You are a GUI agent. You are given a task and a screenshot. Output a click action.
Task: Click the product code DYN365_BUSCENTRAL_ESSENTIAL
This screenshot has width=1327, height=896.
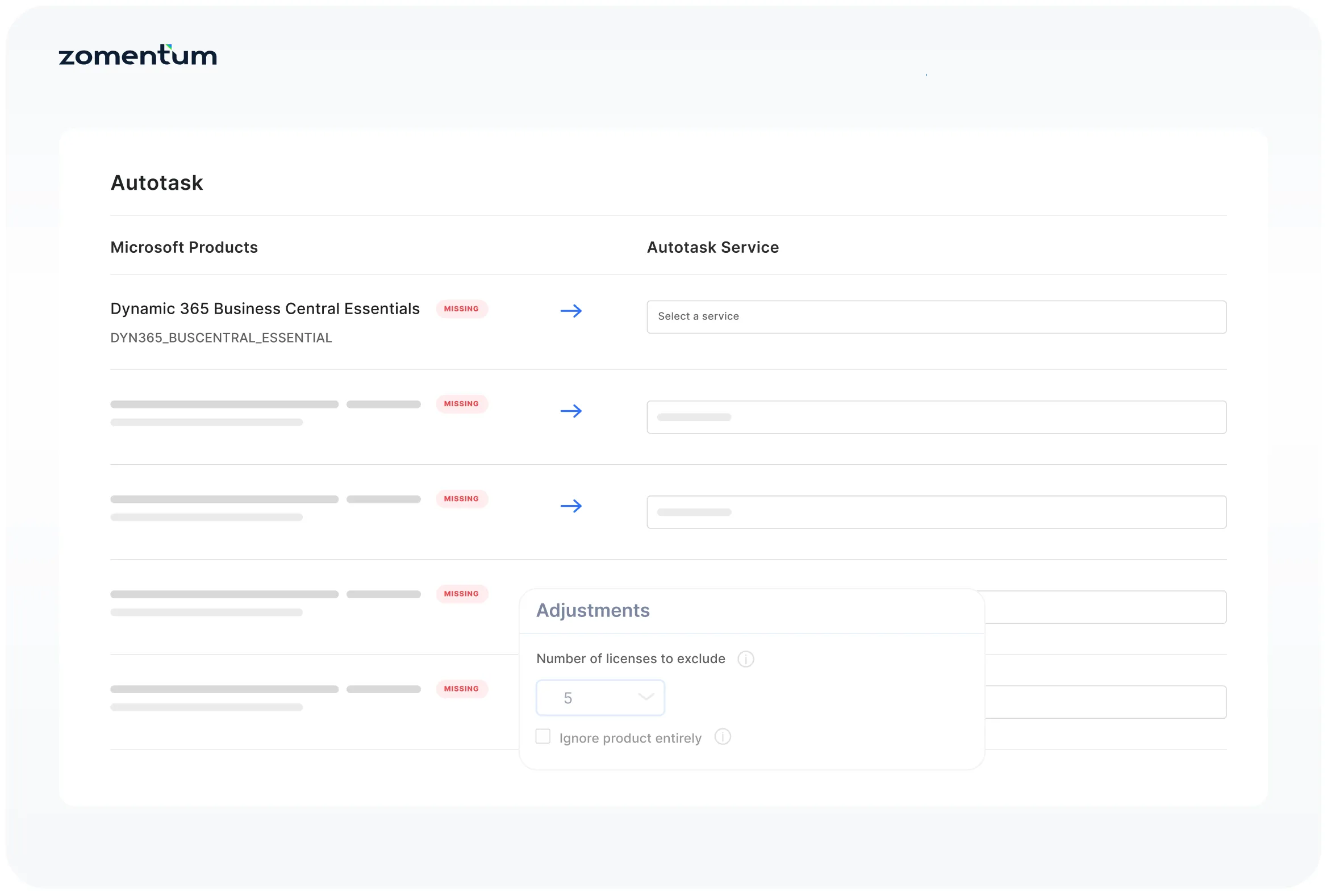(221, 337)
